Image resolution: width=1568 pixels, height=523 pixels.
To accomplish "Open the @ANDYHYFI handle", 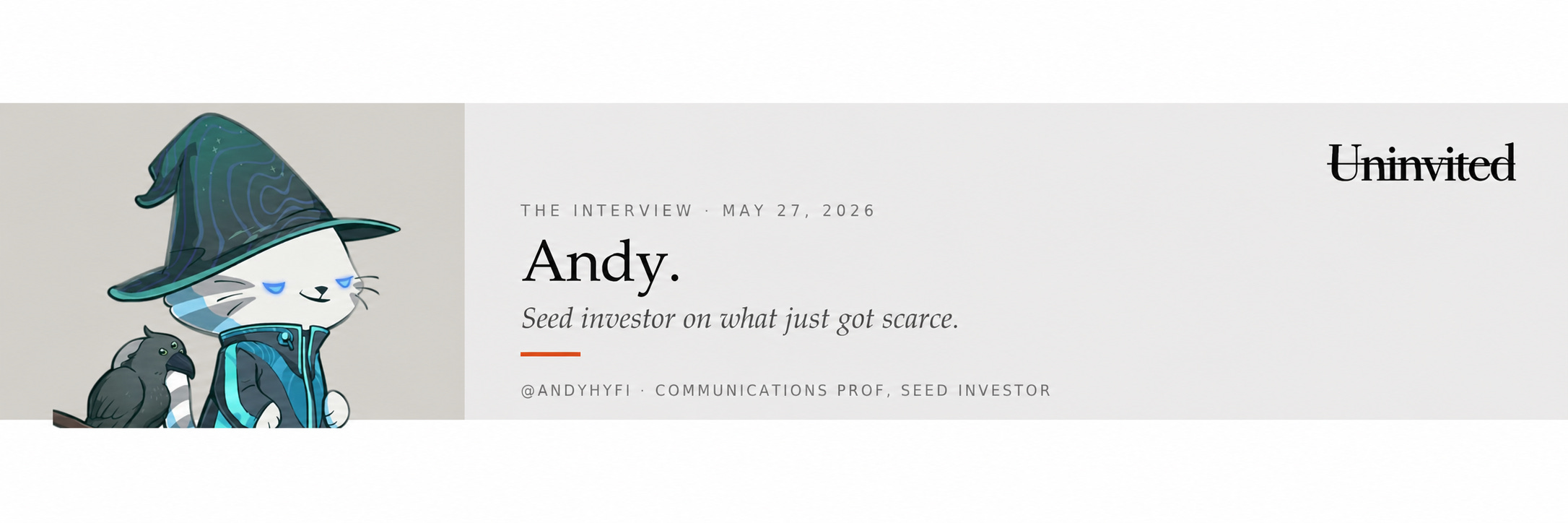I will click(x=576, y=391).
